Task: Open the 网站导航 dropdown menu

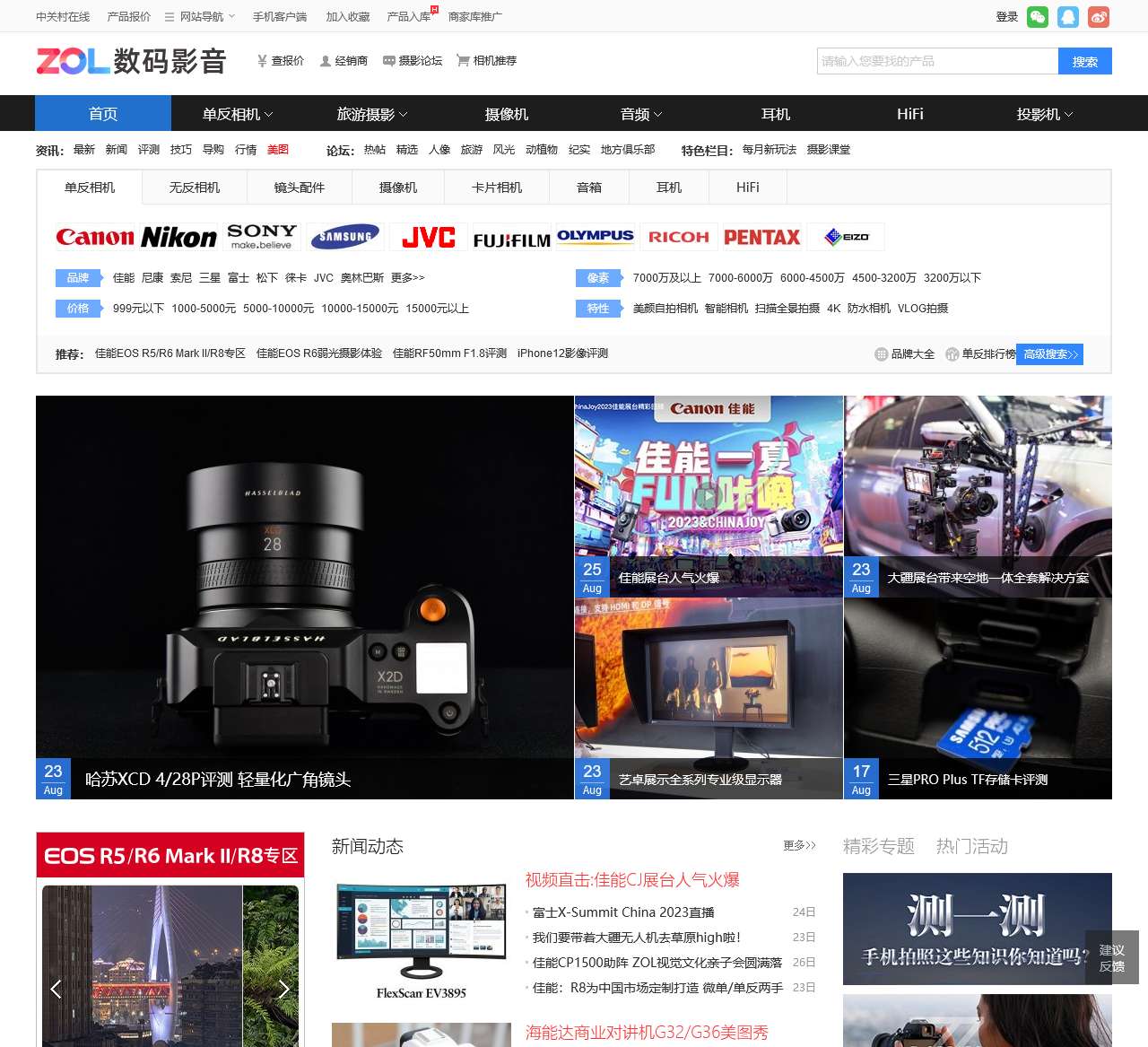Action: pos(200,17)
